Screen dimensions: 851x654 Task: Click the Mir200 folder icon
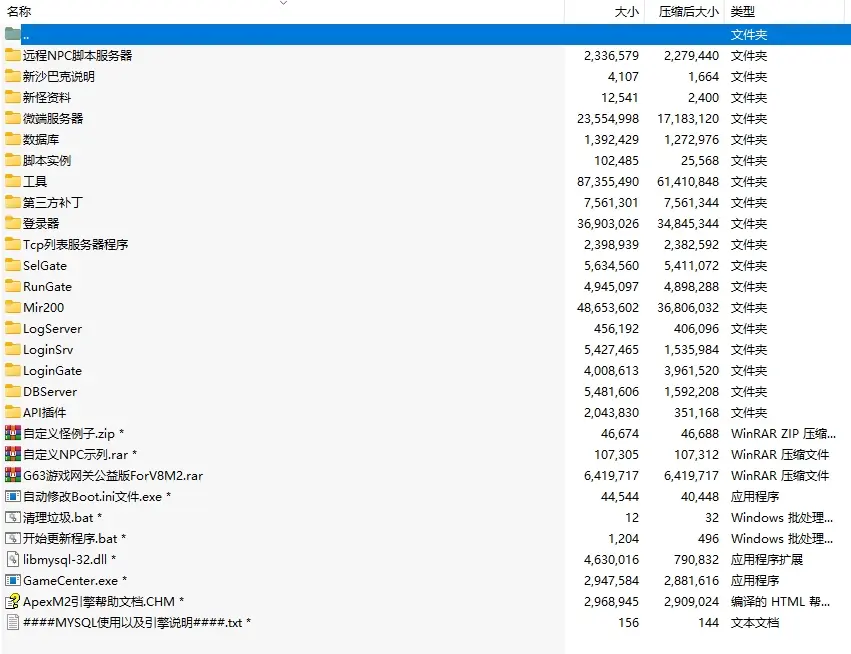12,307
